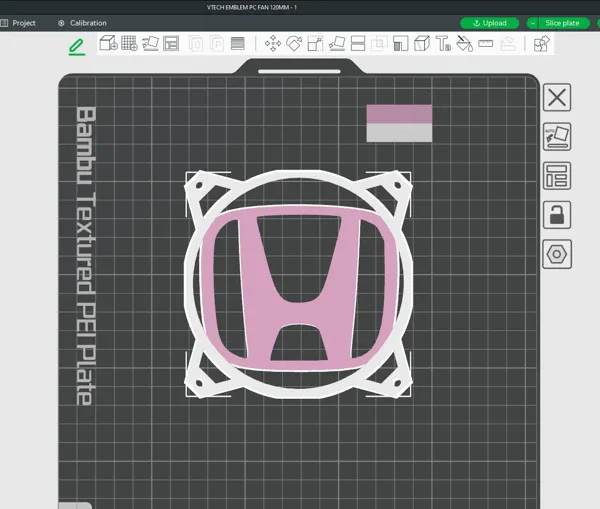
Task: Select the Rotate tool
Action: [x=294, y=43]
